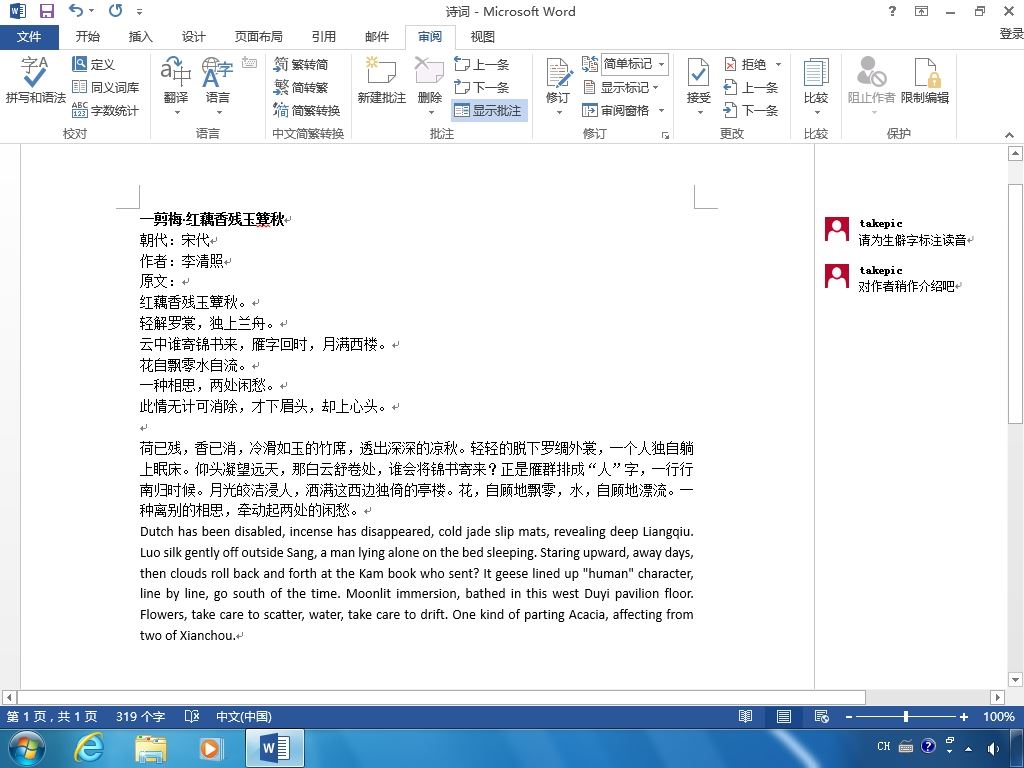Image resolution: width=1024 pixels, height=768 pixels.
Task: Expand the 拒绝 dropdown arrow
Action: 778,64
